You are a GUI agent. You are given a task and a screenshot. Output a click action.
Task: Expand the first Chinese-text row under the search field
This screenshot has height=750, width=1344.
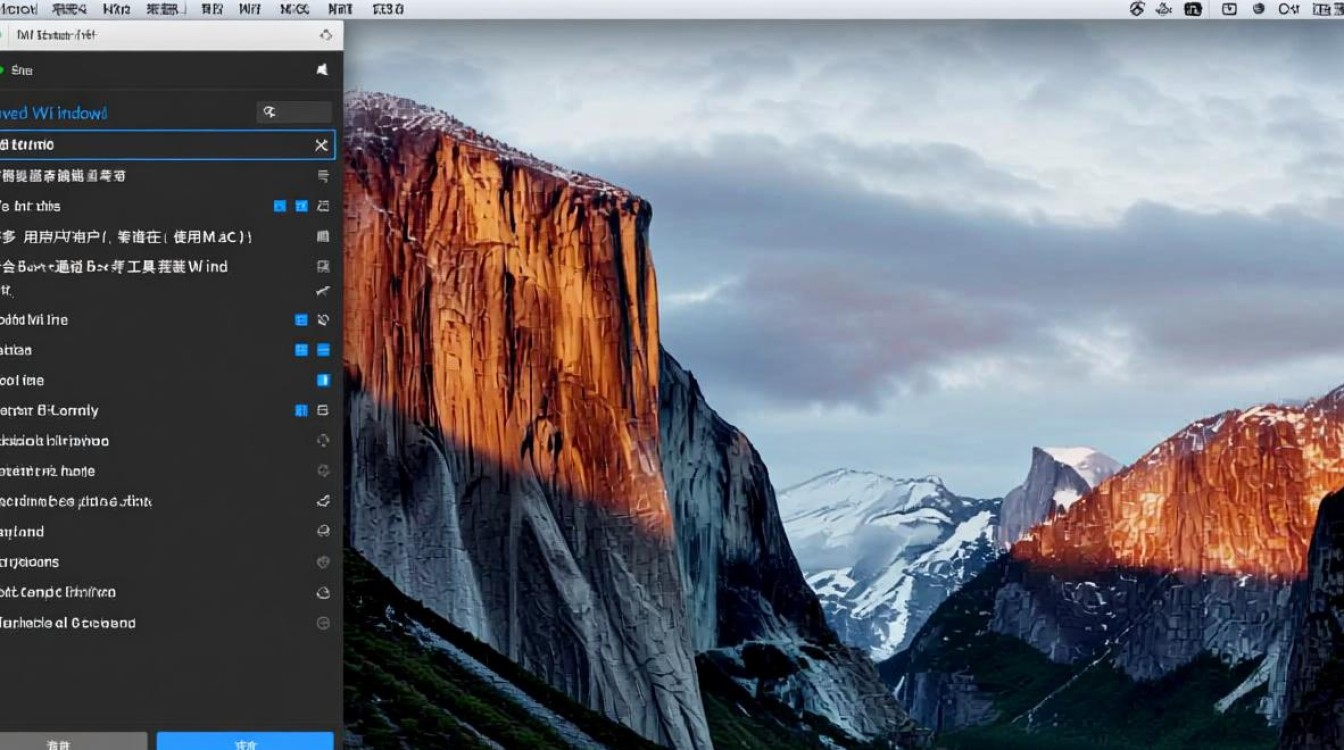pyautogui.click(x=323, y=176)
